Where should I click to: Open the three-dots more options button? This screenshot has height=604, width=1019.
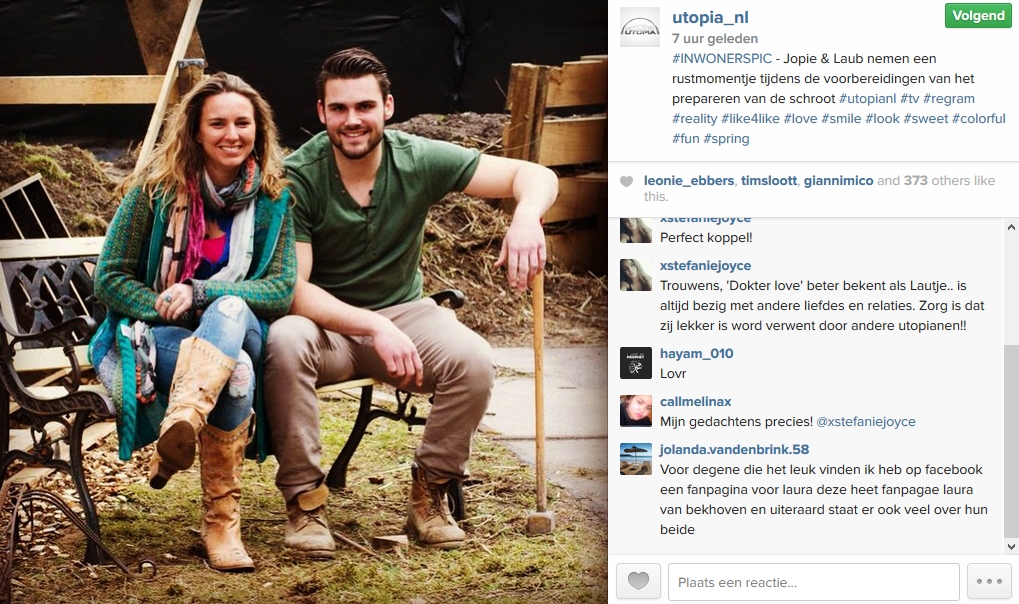989,581
